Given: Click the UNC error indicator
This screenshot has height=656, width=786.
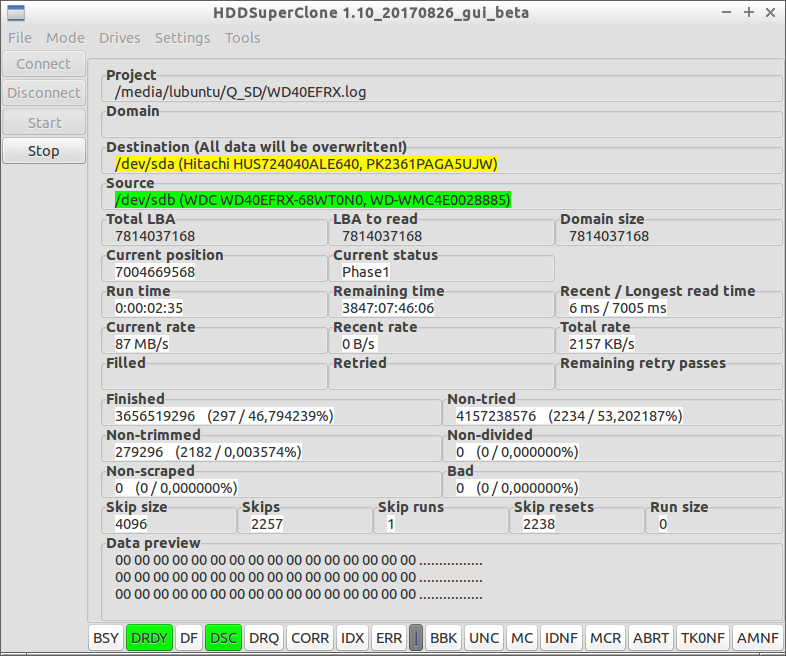Looking at the screenshot, I should 484,638.
